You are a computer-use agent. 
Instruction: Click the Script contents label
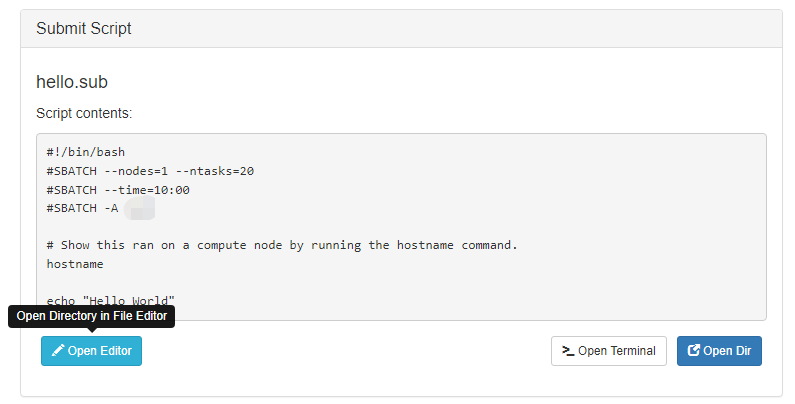(x=84, y=113)
